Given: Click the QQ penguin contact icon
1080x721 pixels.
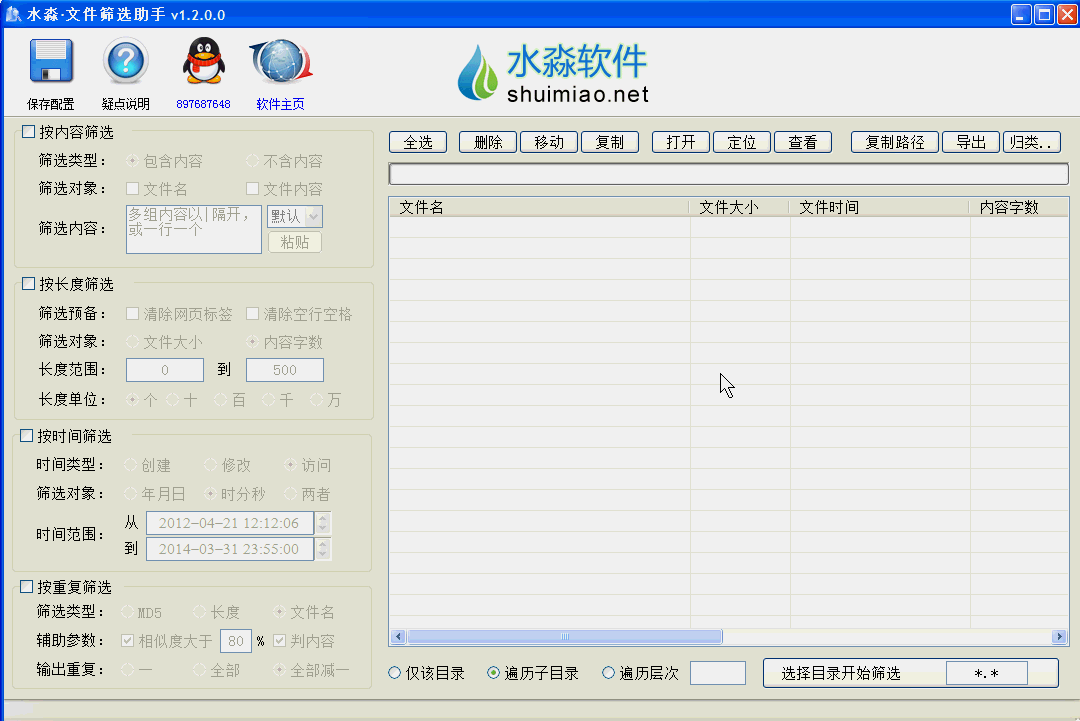Looking at the screenshot, I should 203,62.
